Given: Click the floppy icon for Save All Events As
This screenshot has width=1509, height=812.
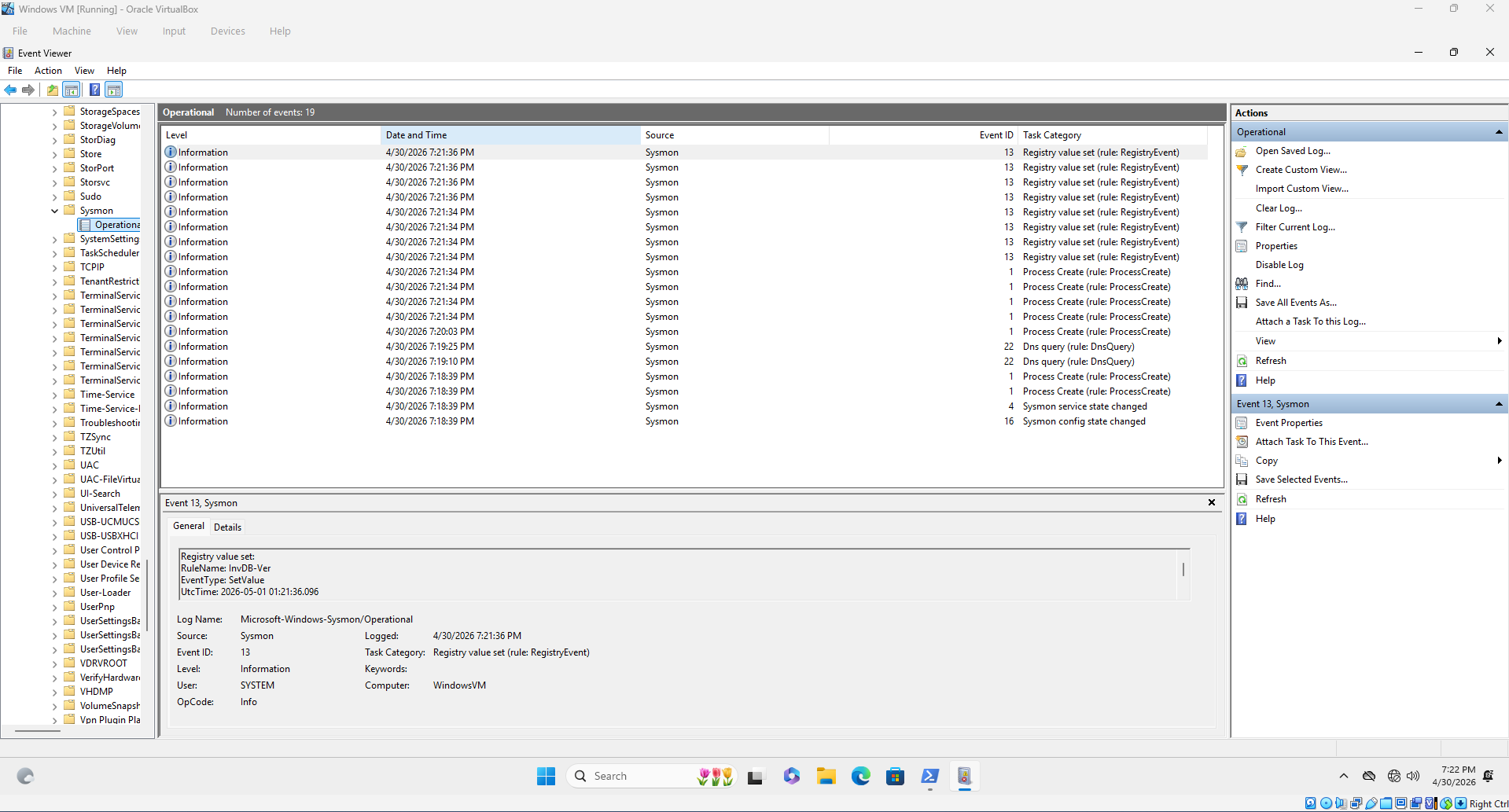Looking at the screenshot, I should [x=1242, y=303].
